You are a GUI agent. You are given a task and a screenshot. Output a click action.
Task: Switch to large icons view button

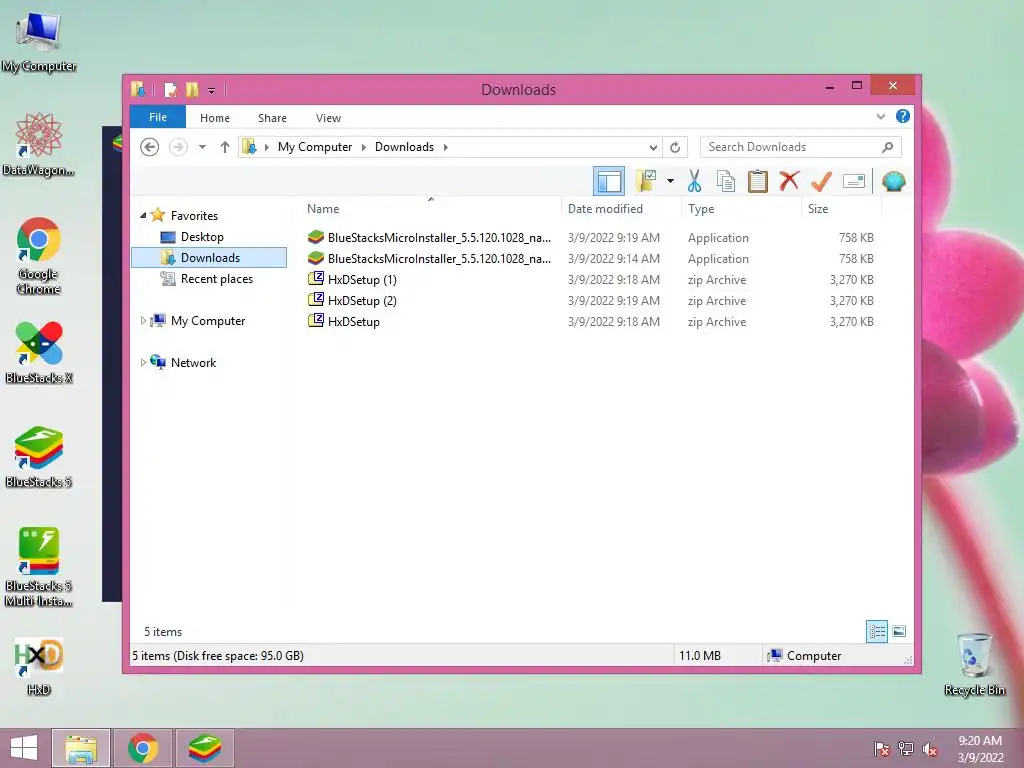pyautogui.click(x=899, y=632)
